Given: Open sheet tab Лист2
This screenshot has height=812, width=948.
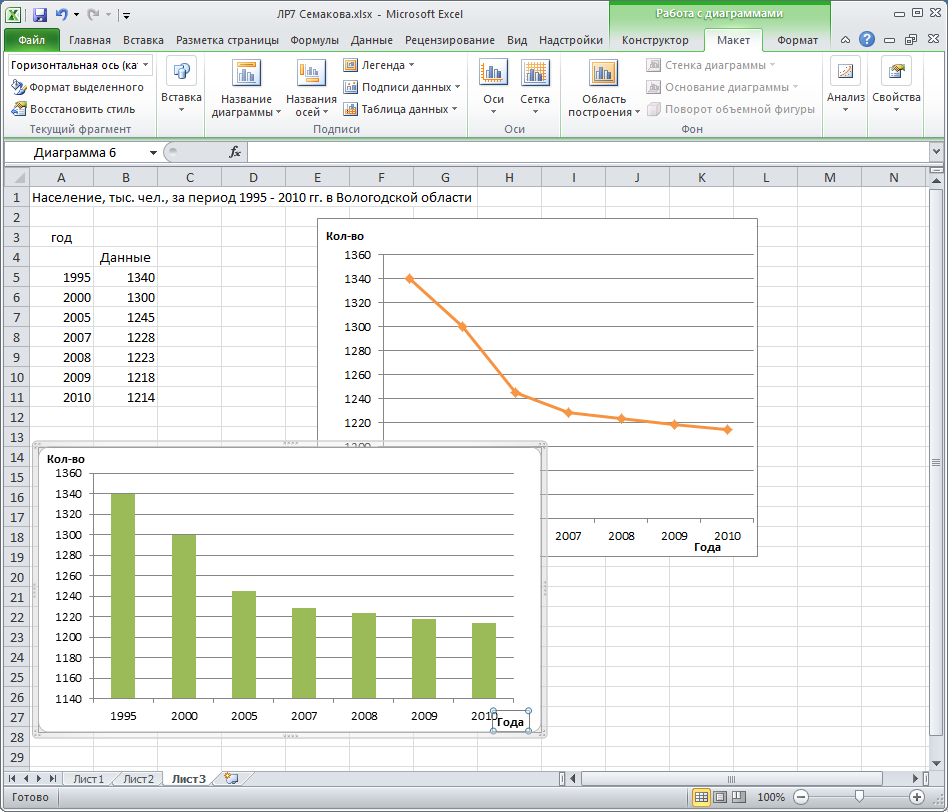Looking at the screenshot, I should pyautogui.click(x=138, y=779).
